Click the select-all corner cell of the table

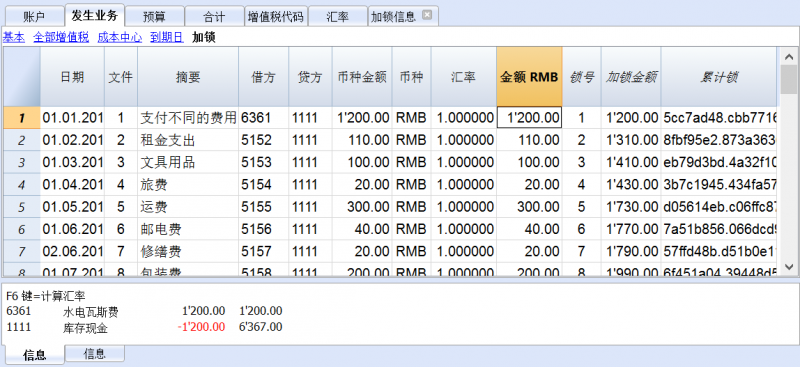21,77
